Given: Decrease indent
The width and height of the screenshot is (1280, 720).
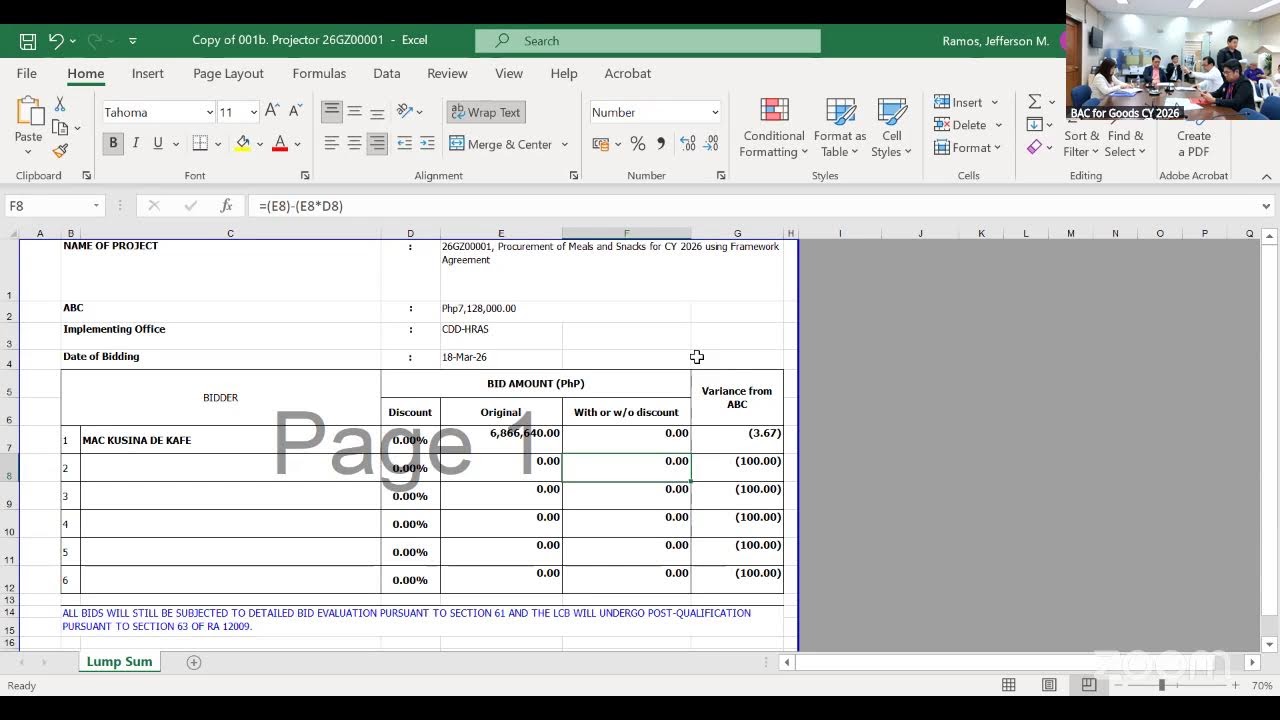Looking at the screenshot, I should tap(404, 144).
